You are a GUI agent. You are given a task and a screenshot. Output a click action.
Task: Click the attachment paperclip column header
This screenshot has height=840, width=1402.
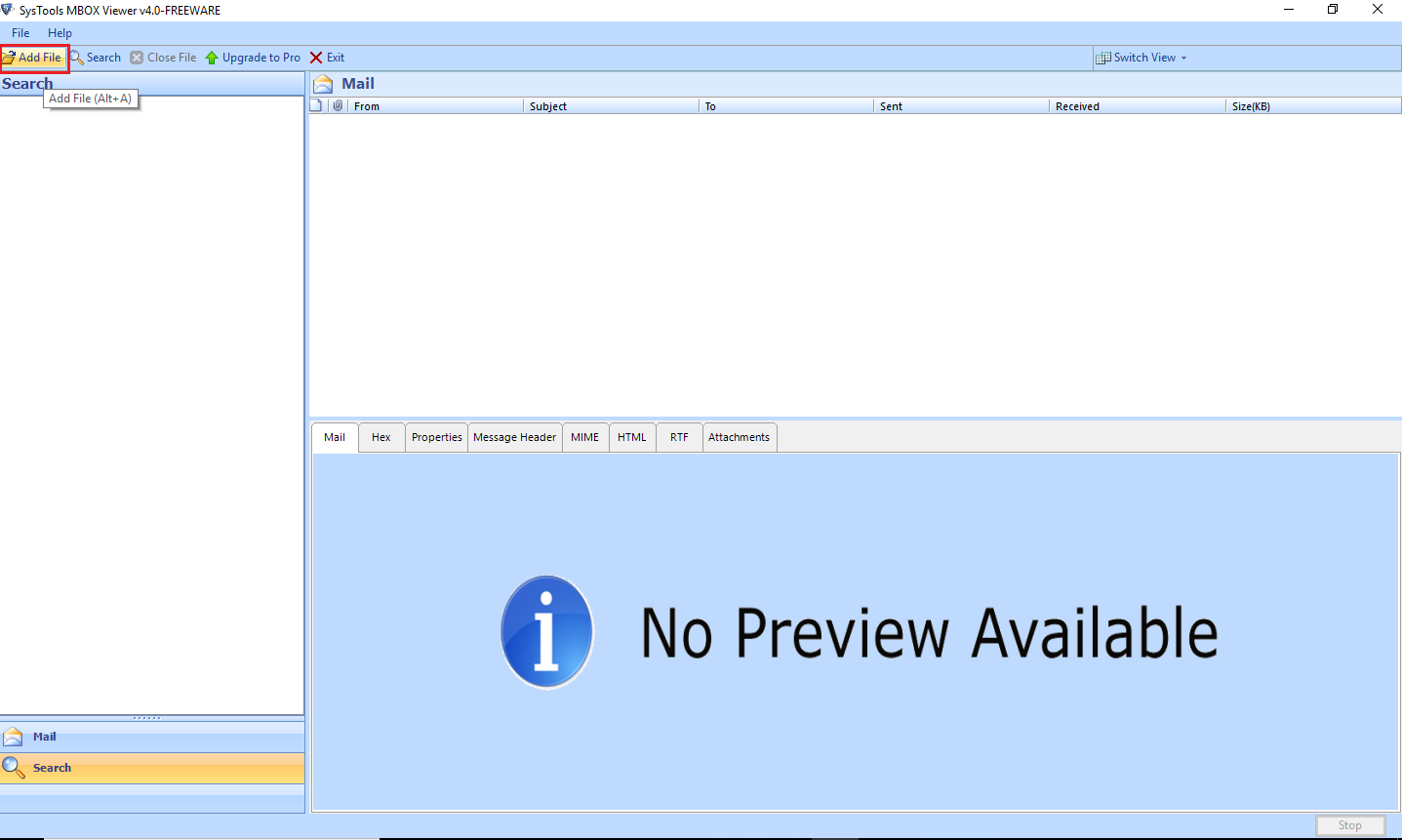pos(338,105)
